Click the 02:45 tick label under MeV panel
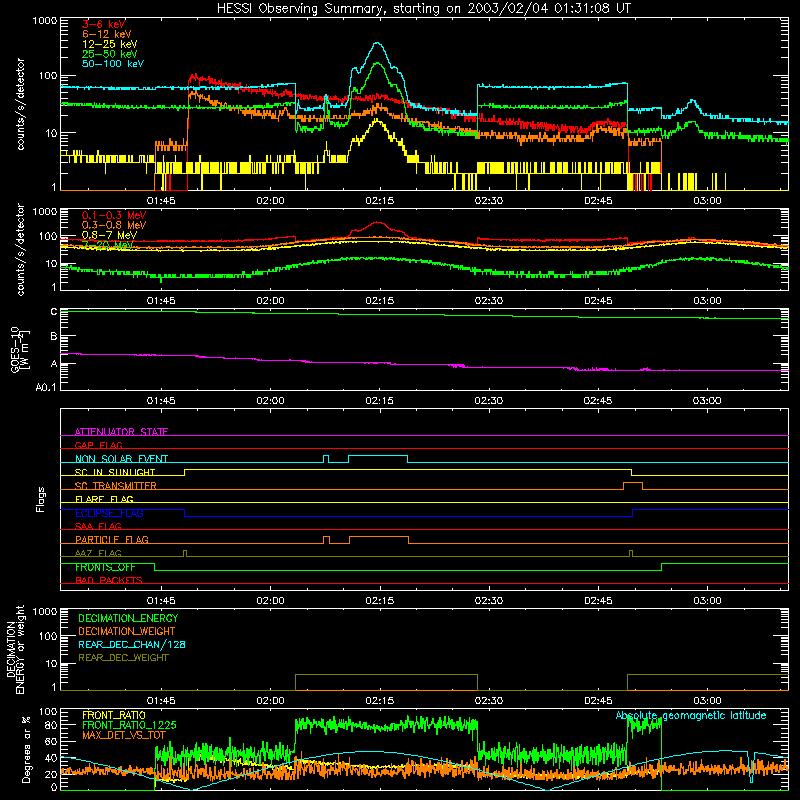 tap(598, 301)
